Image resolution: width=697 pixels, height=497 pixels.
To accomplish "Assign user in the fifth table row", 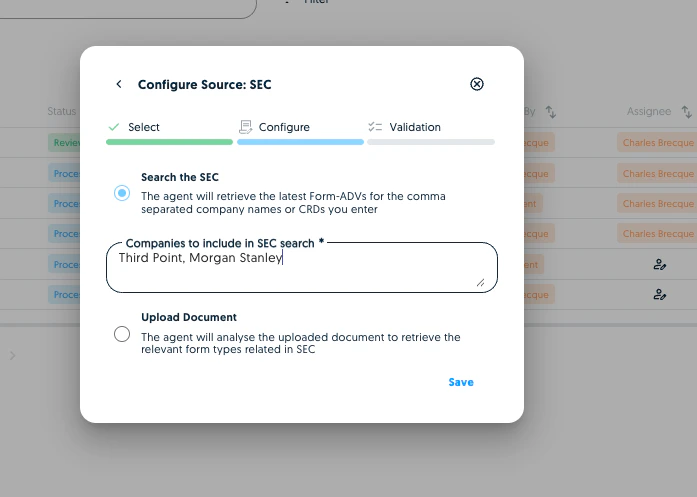I will tap(660, 265).
